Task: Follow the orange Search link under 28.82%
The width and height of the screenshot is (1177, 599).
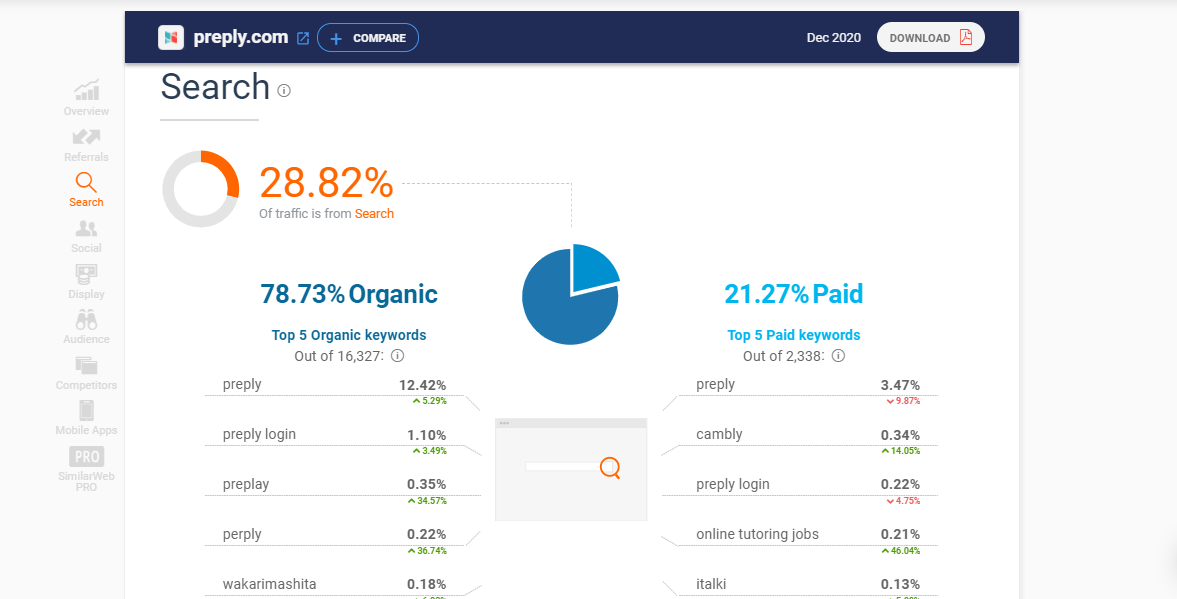Action: [x=374, y=213]
